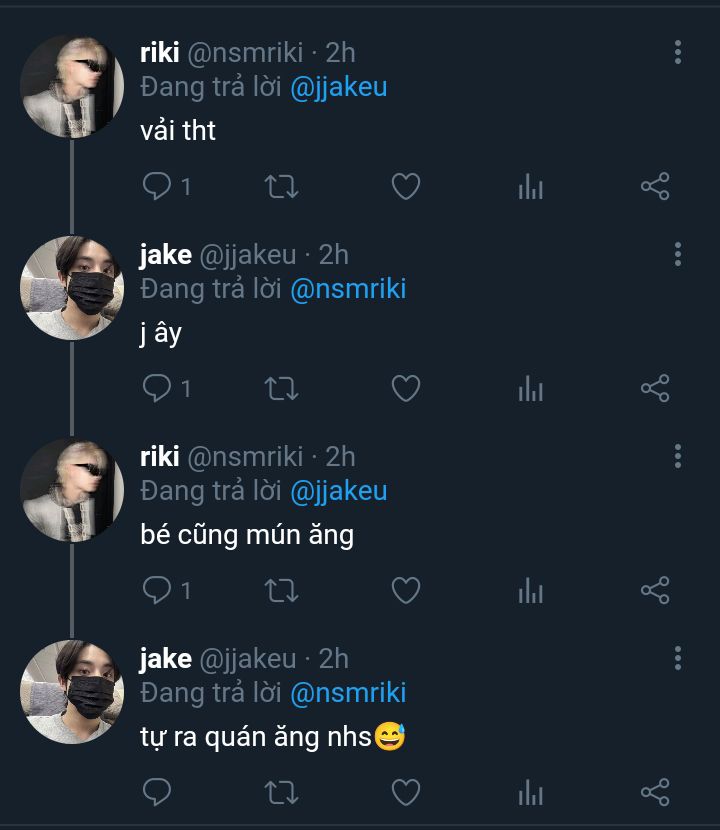View analytics for "vải tht" tweet
Screen dimensions: 720x830
coord(530,186)
